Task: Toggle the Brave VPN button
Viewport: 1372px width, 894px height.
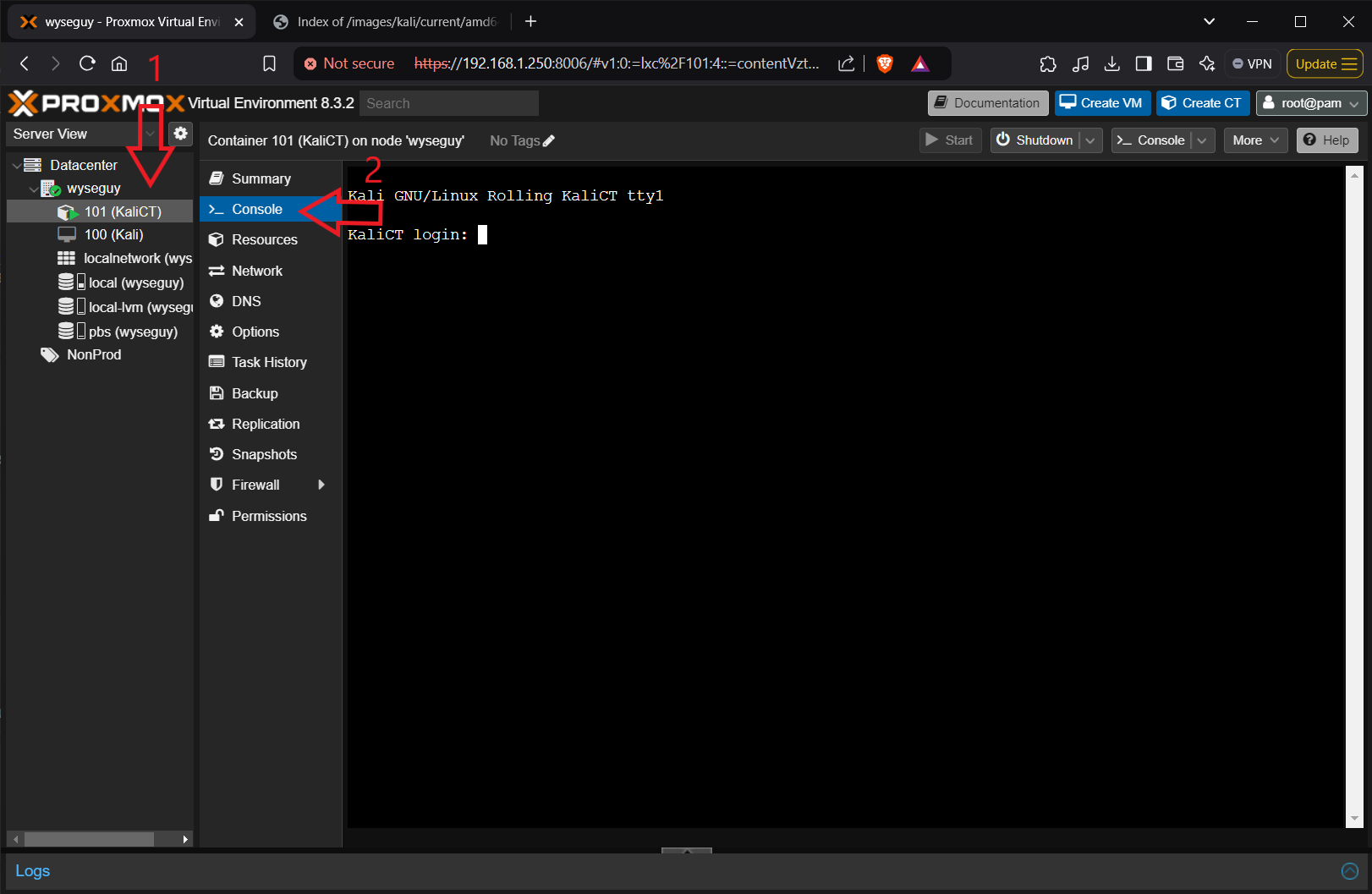Action: (1252, 63)
